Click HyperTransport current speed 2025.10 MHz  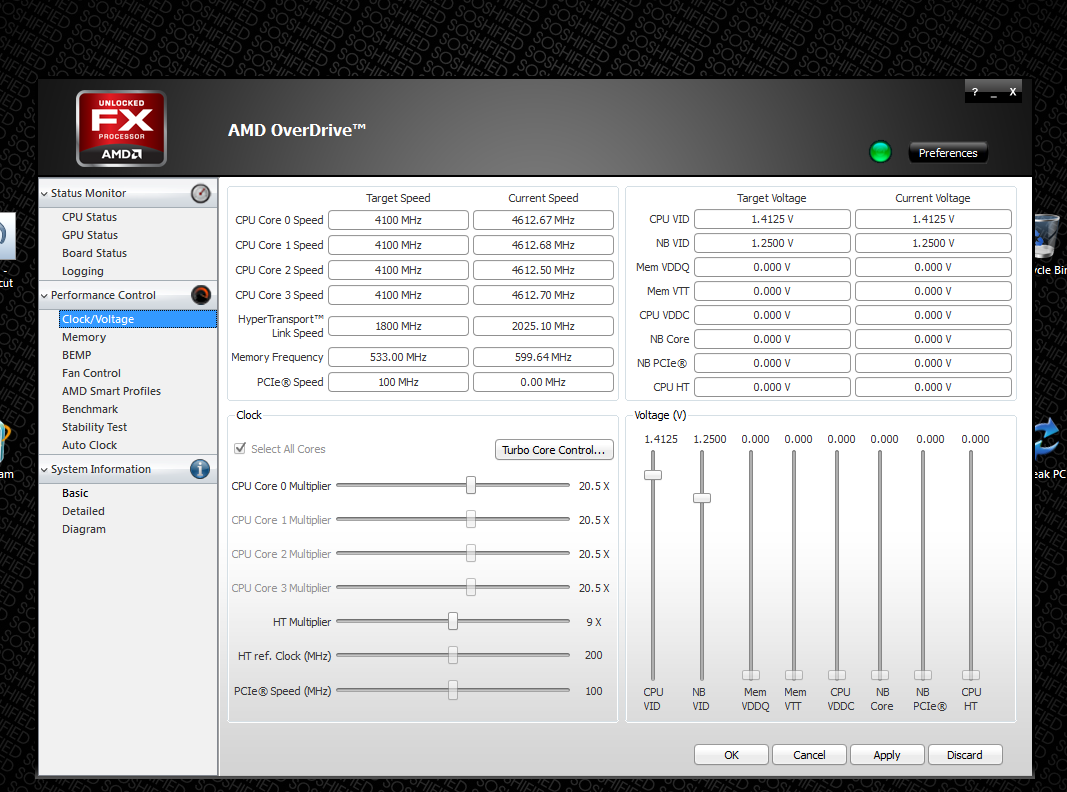(543, 326)
